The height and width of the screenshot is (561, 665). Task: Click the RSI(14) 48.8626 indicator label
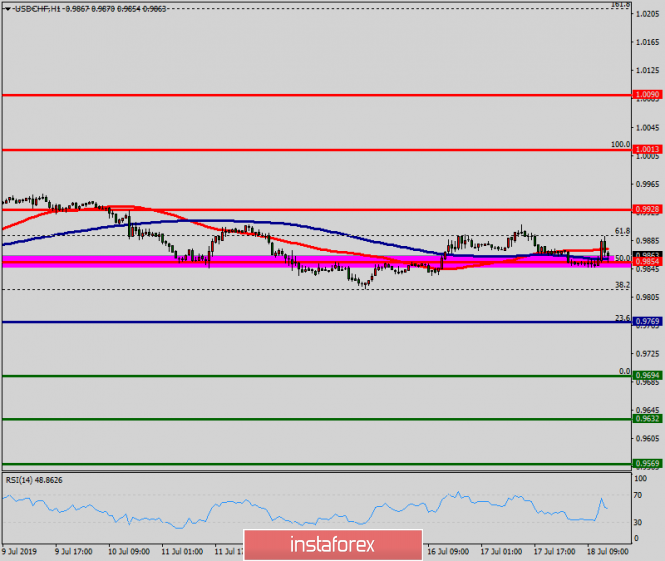point(34,480)
